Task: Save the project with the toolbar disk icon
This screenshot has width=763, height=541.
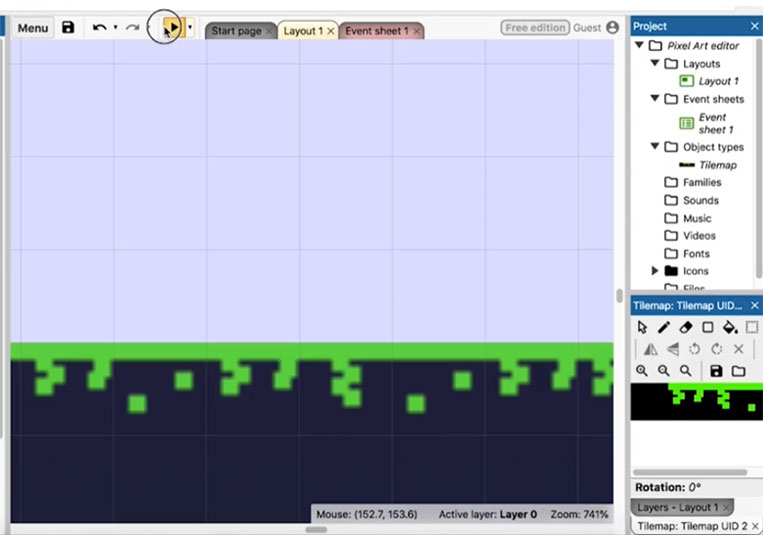Action: [x=68, y=27]
